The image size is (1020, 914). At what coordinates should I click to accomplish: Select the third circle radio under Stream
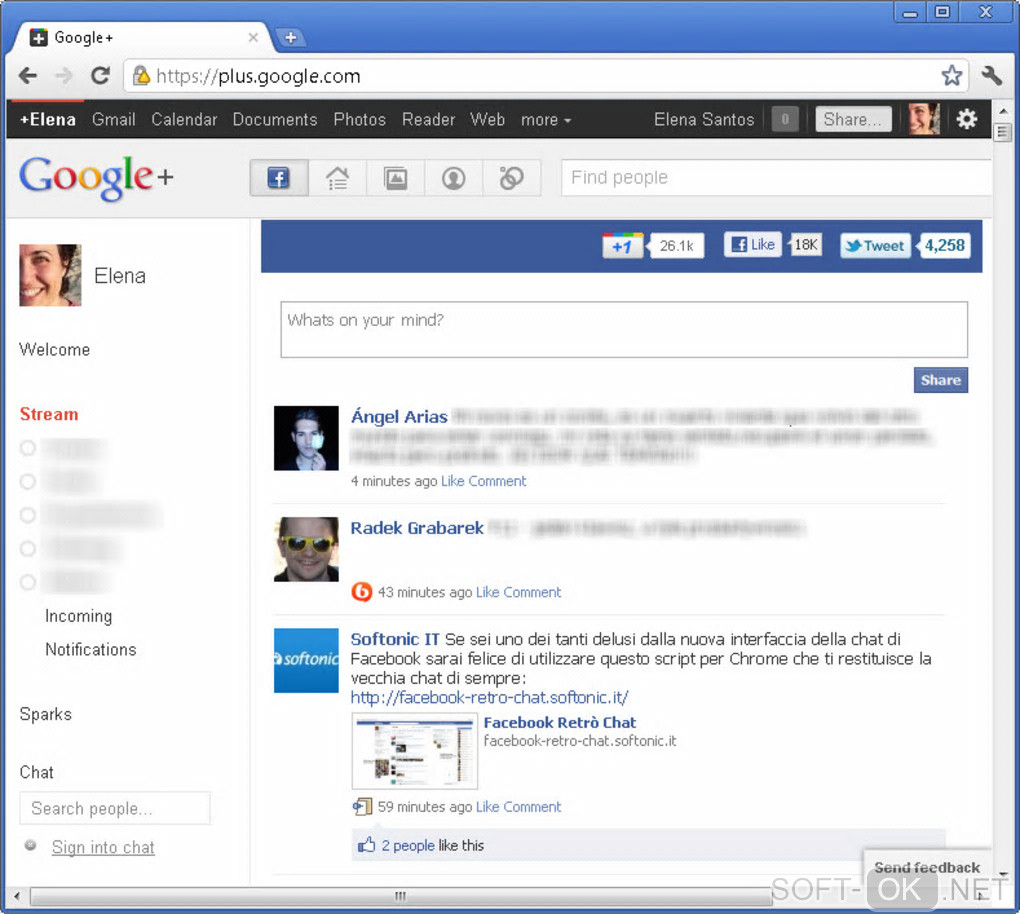point(27,515)
